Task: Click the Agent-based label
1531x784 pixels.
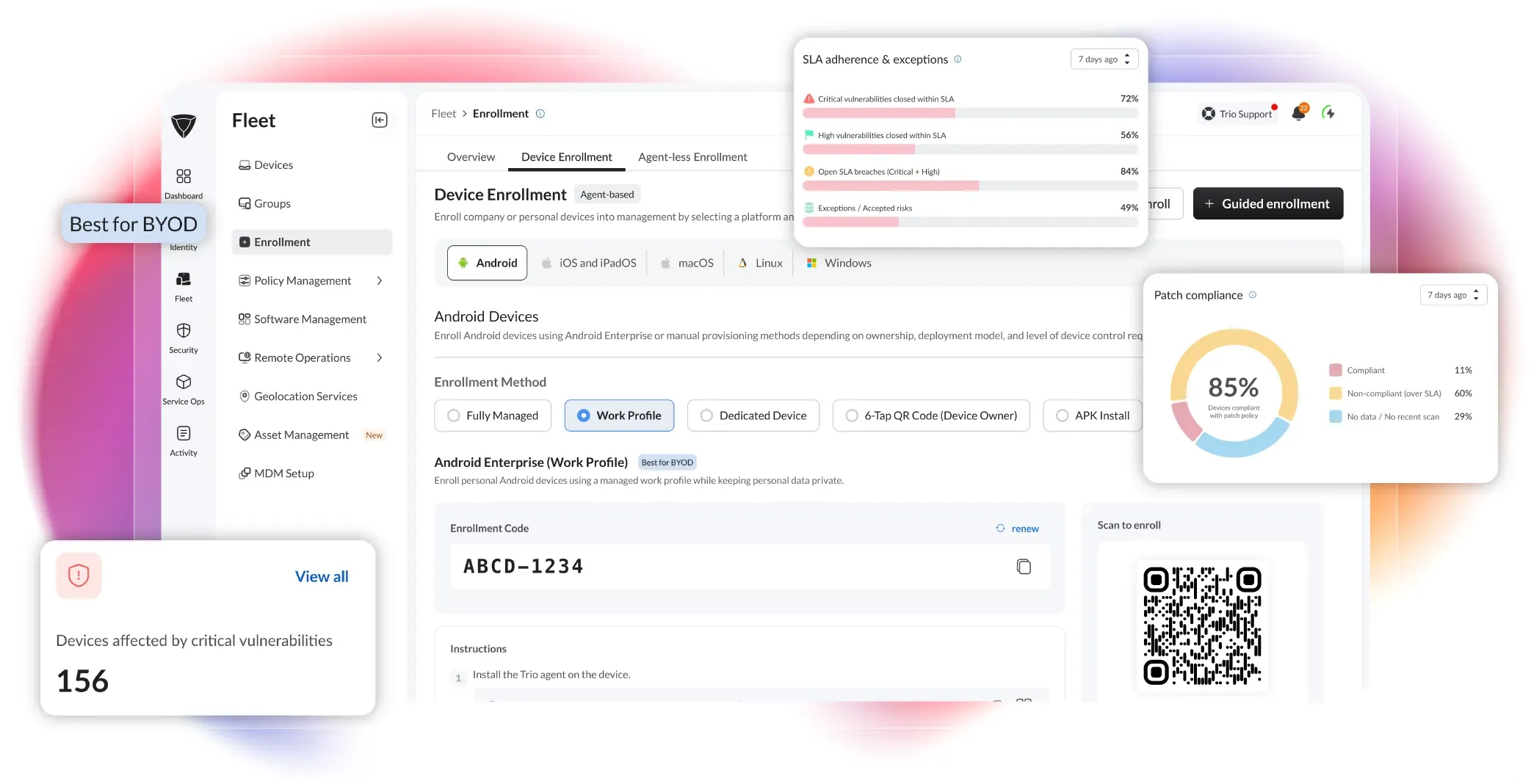Action: click(607, 195)
